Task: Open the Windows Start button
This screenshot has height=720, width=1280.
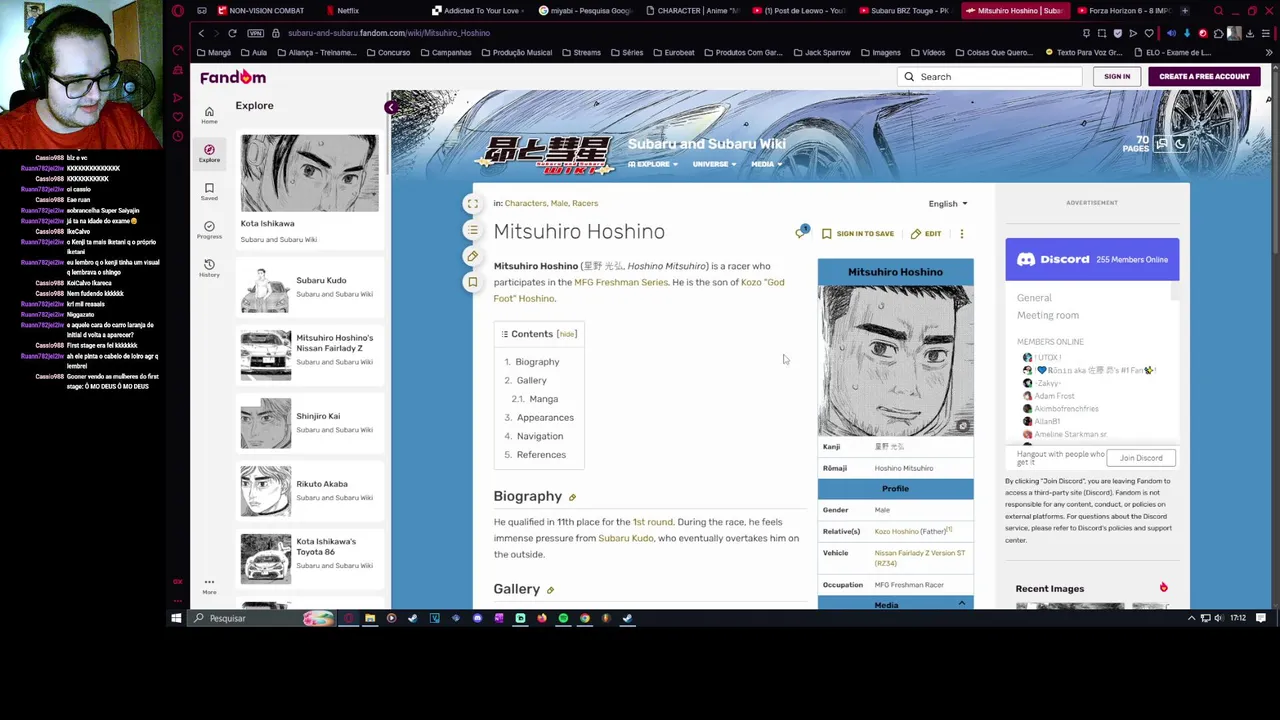Action: pos(176,618)
